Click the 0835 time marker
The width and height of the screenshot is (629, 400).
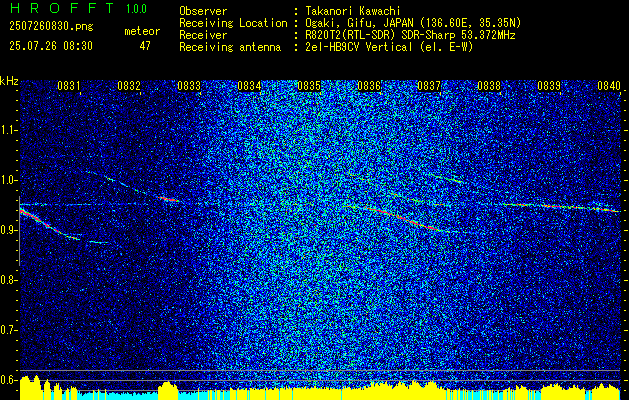[309, 86]
